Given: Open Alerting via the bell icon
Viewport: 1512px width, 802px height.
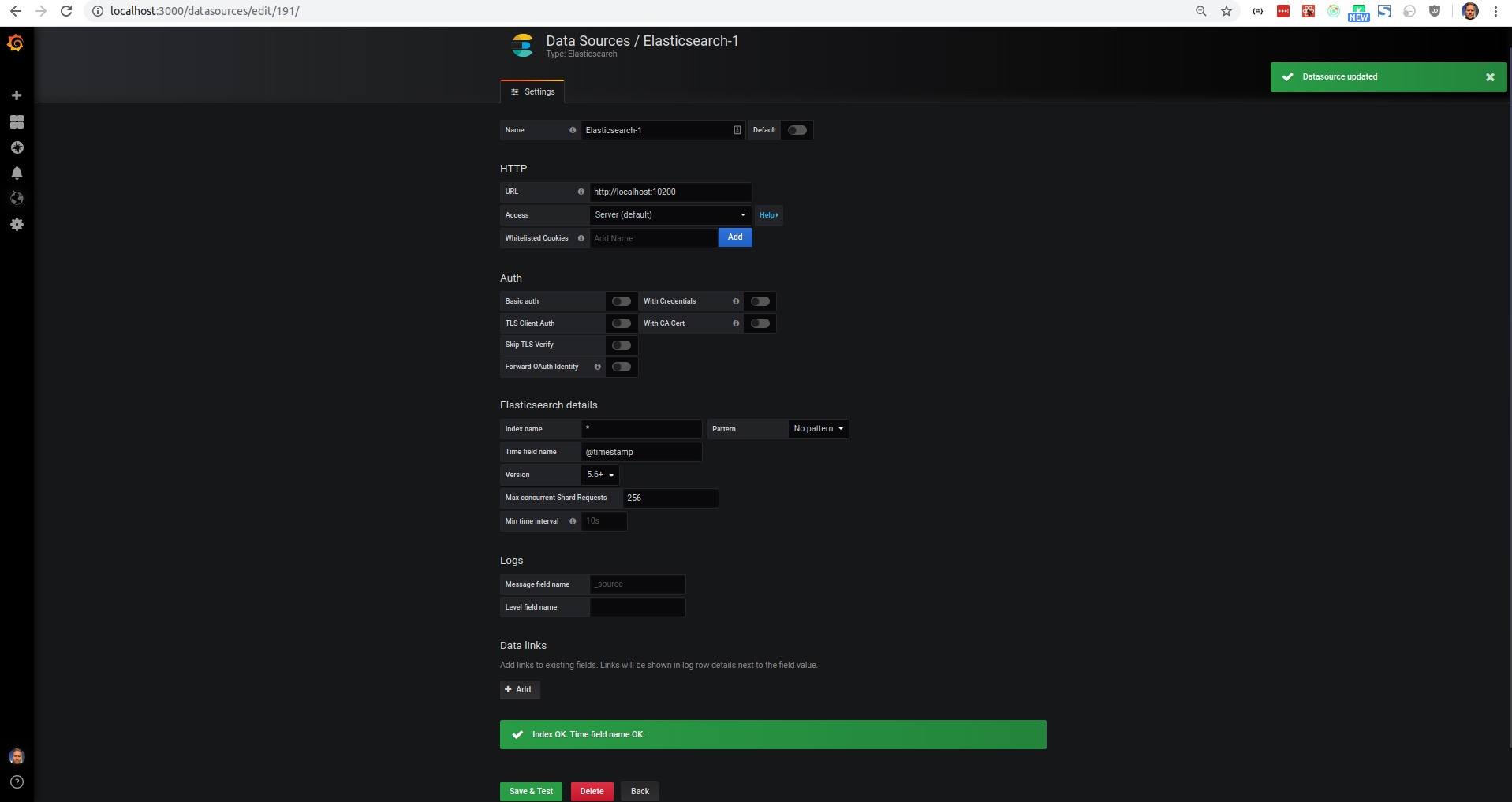Looking at the screenshot, I should coord(16,173).
